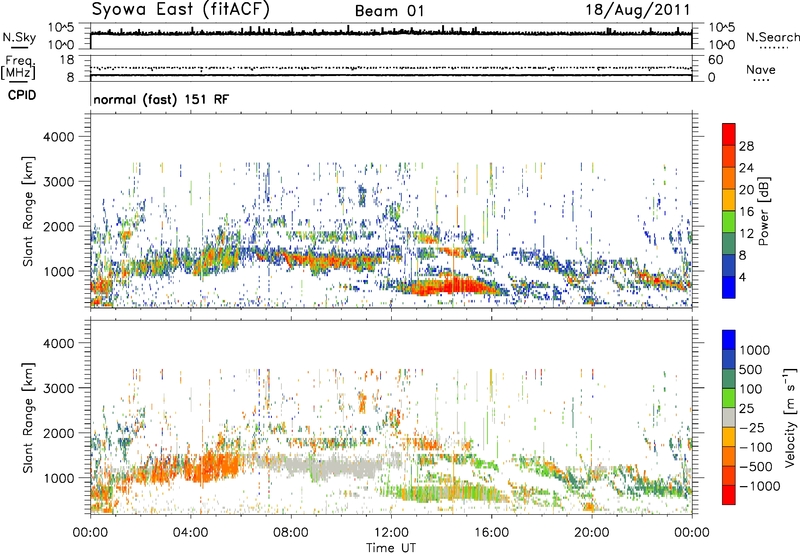The height and width of the screenshot is (554, 800).
Task: Click the '24' power colorbar tick
Action: pos(746,168)
